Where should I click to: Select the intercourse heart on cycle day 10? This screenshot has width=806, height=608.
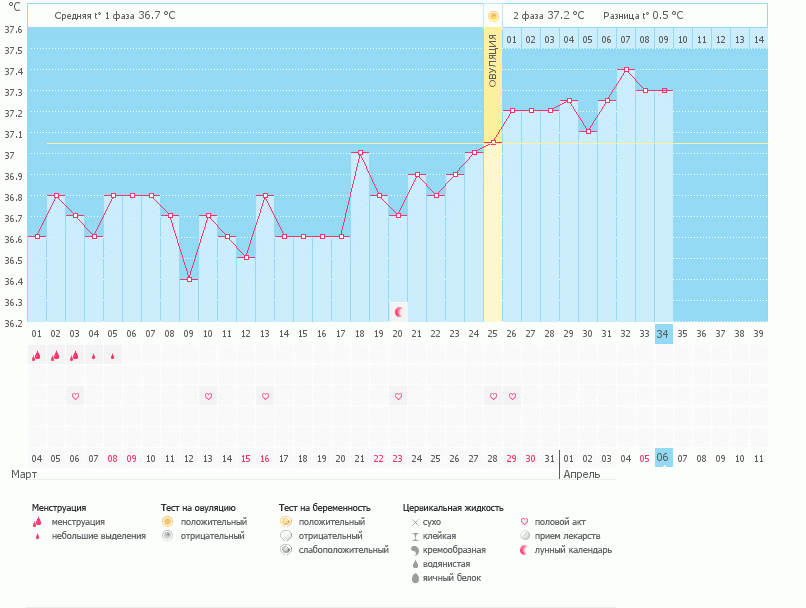tap(208, 397)
